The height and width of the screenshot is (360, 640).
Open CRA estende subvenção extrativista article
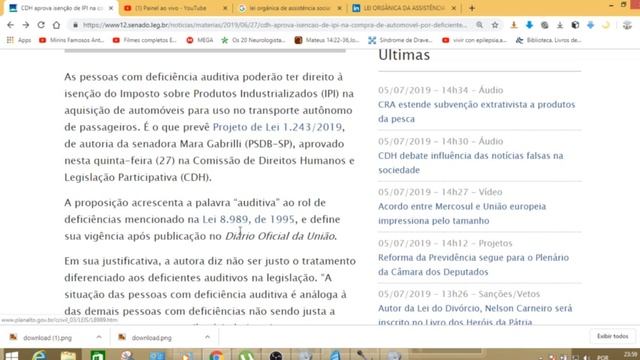pyautogui.click(x=476, y=111)
